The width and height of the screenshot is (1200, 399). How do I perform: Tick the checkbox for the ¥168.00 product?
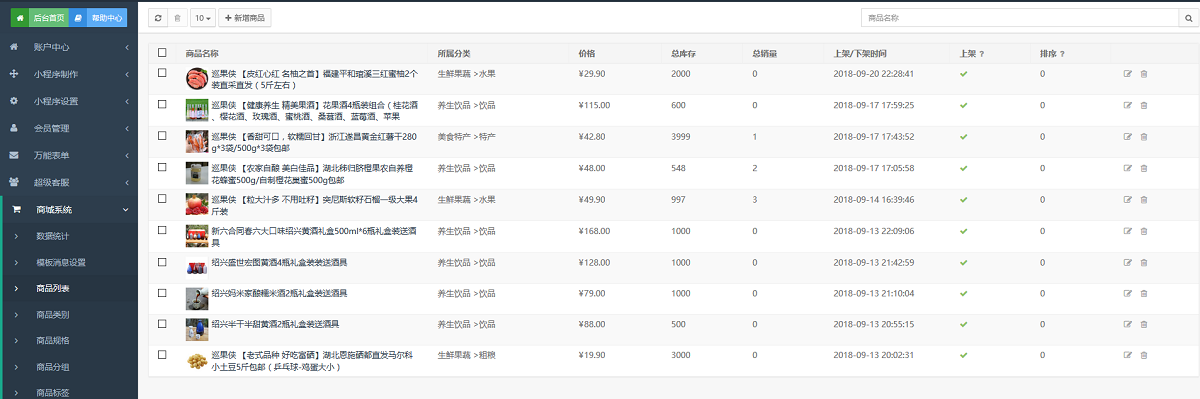point(162,230)
